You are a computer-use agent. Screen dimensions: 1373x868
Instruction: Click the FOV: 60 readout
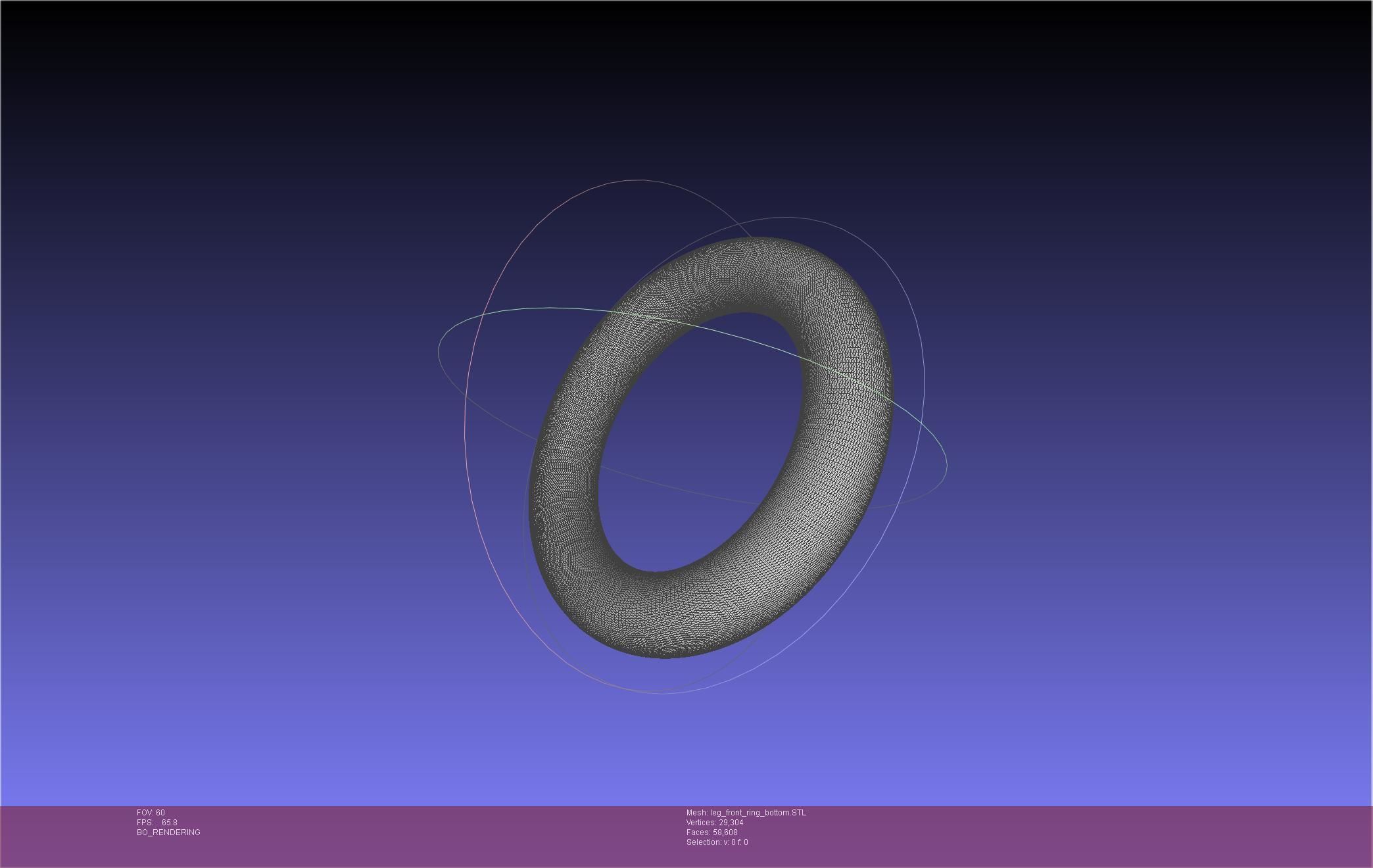pyautogui.click(x=151, y=813)
